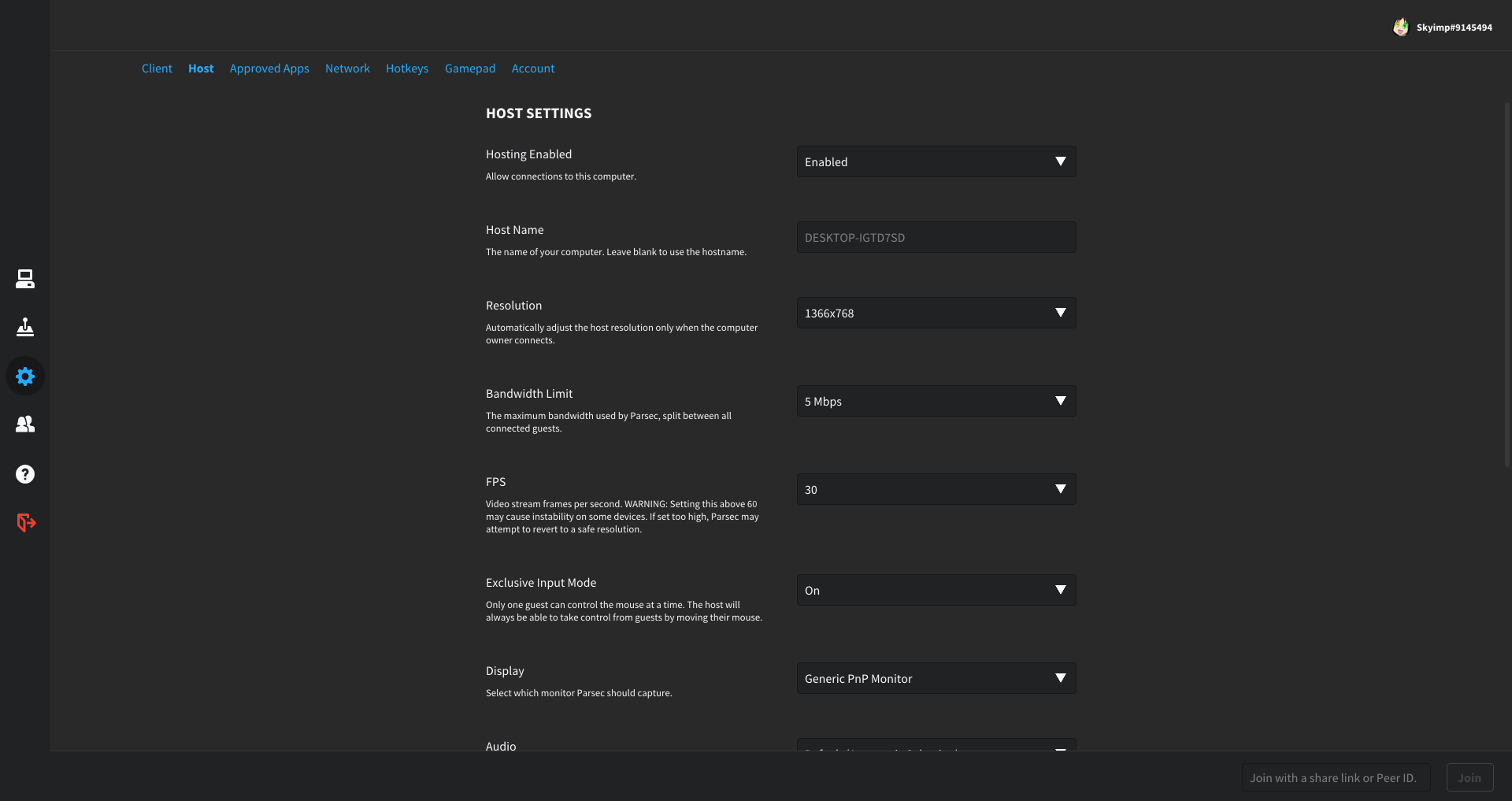Screen dimensions: 1512x801
Task: Click the Host Name input field
Action: [936, 237]
